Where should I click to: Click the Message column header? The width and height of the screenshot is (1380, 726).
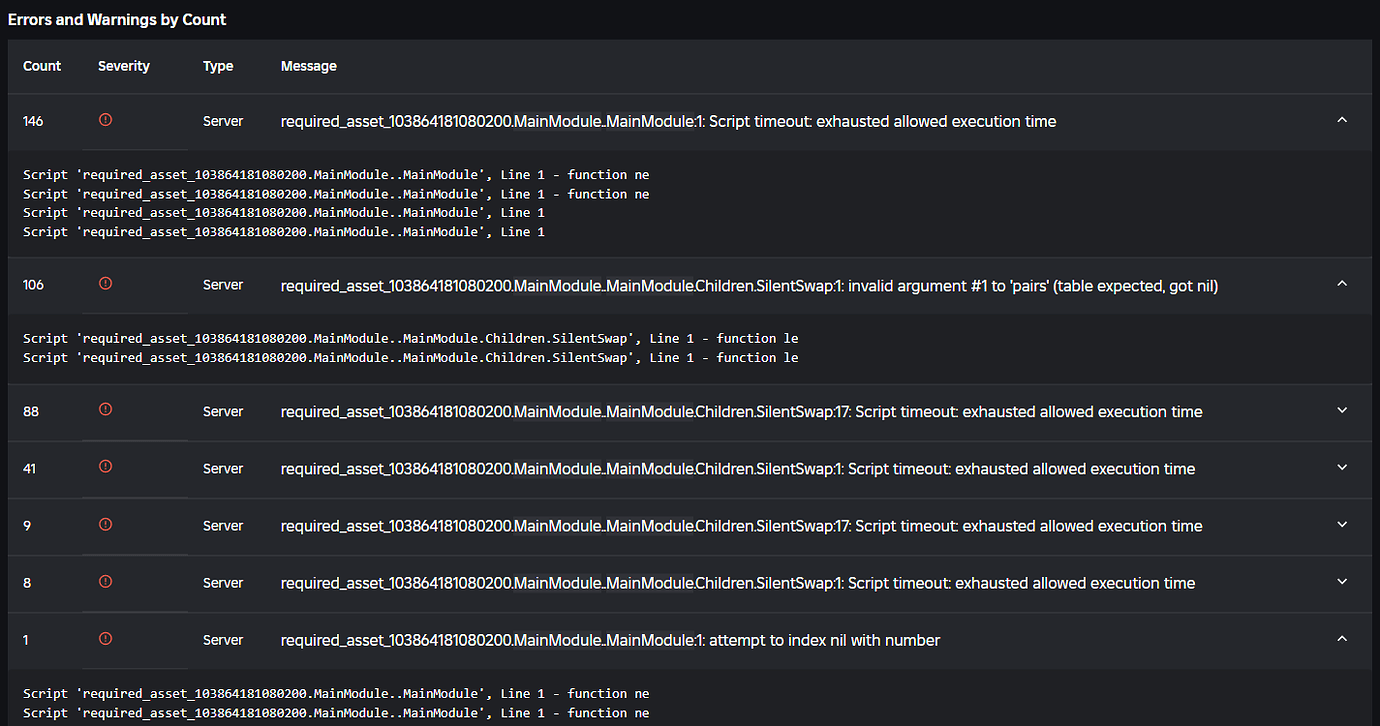(x=309, y=66)
